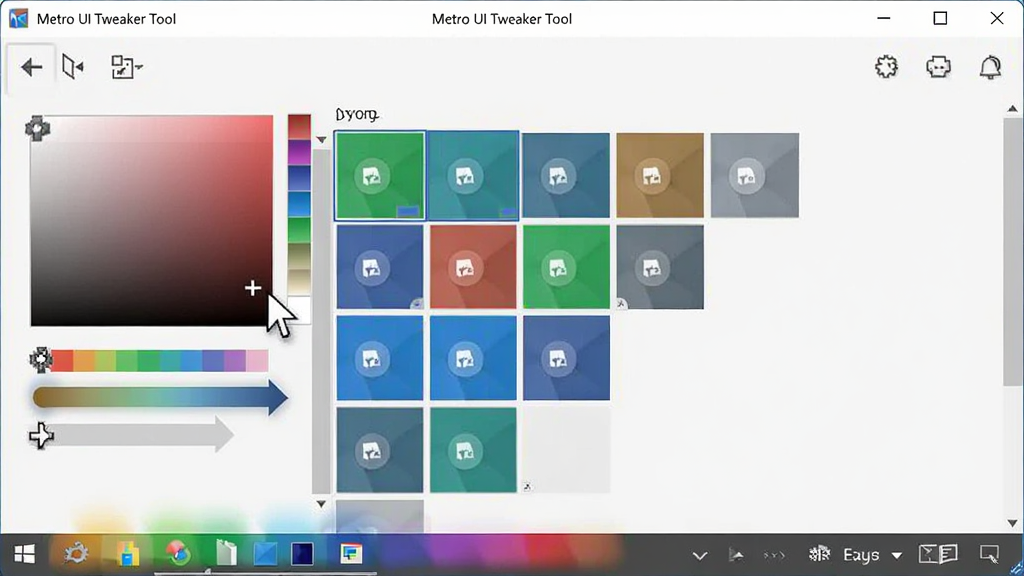Select purple segment of vertical hue strip
Image resolution: width=1024 pixels, height=576 pixels.
pos(299,152)
